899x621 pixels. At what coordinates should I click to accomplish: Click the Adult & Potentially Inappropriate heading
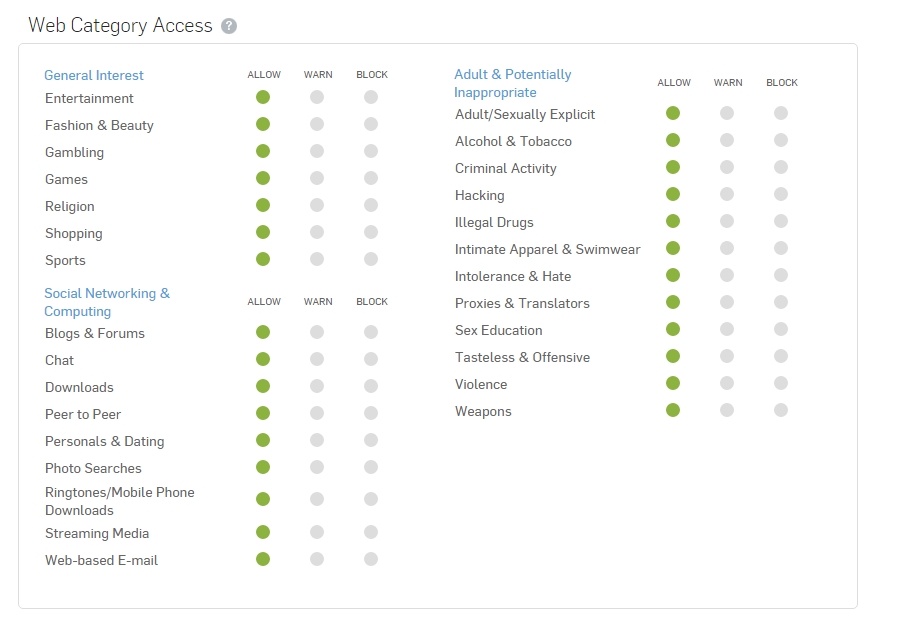512,83
